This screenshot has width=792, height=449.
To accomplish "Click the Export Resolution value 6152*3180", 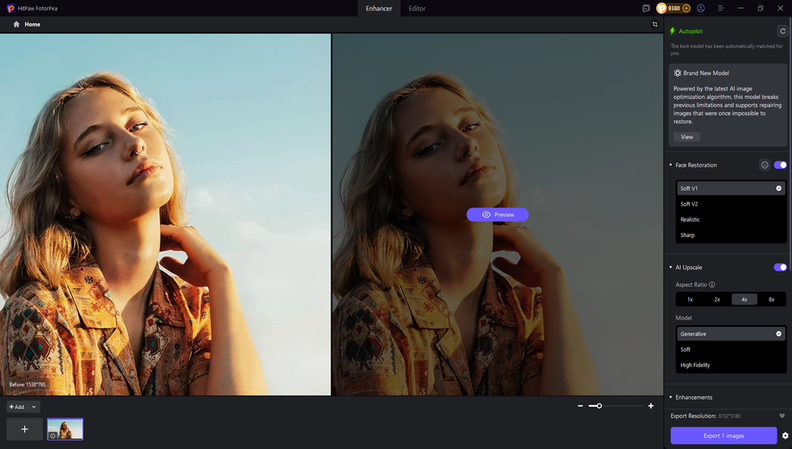I will (729, 416).
